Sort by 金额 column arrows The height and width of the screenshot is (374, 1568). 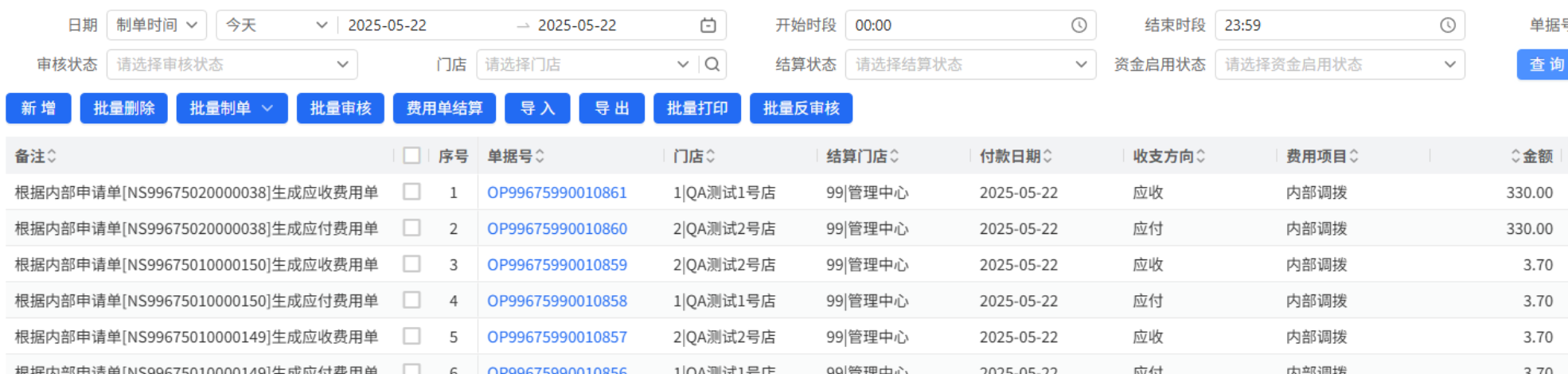pos(1515,156)
